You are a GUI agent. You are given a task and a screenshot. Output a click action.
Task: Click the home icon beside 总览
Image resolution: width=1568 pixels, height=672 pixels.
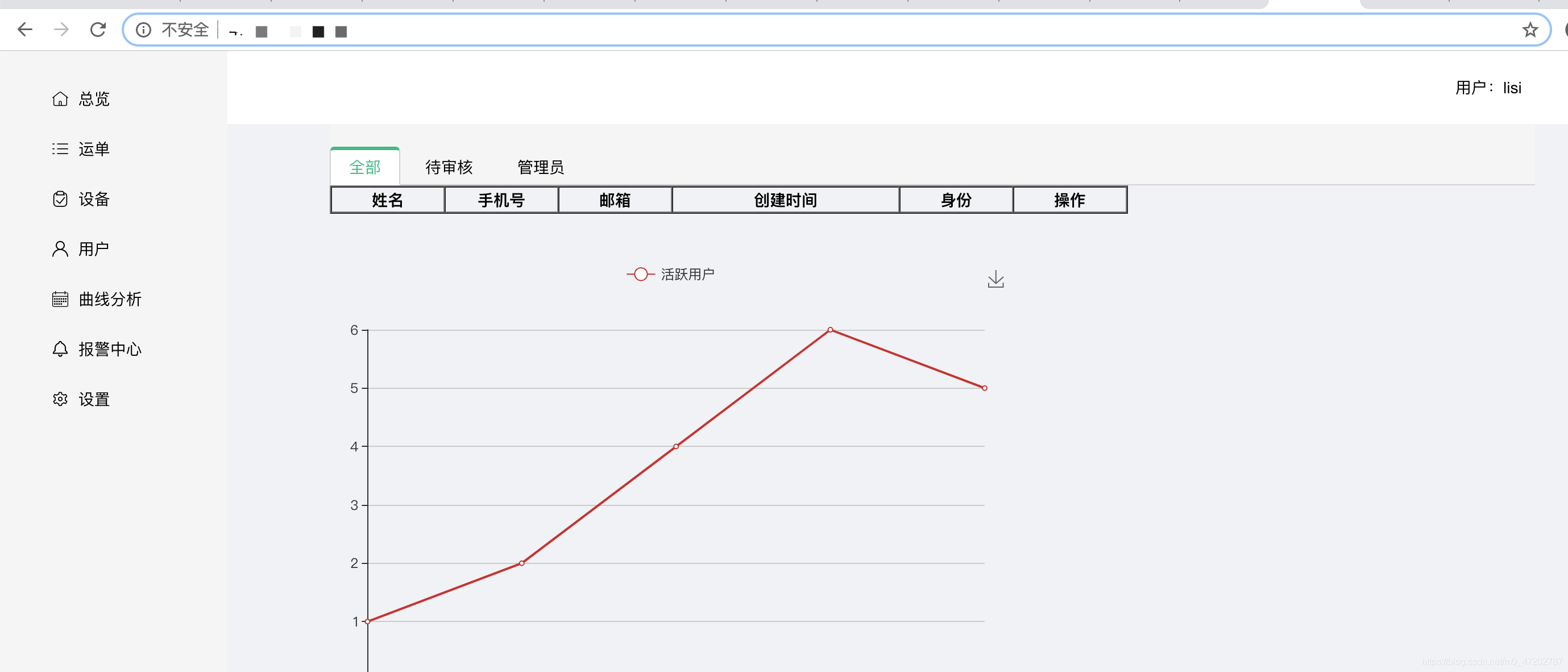(60, 98)
